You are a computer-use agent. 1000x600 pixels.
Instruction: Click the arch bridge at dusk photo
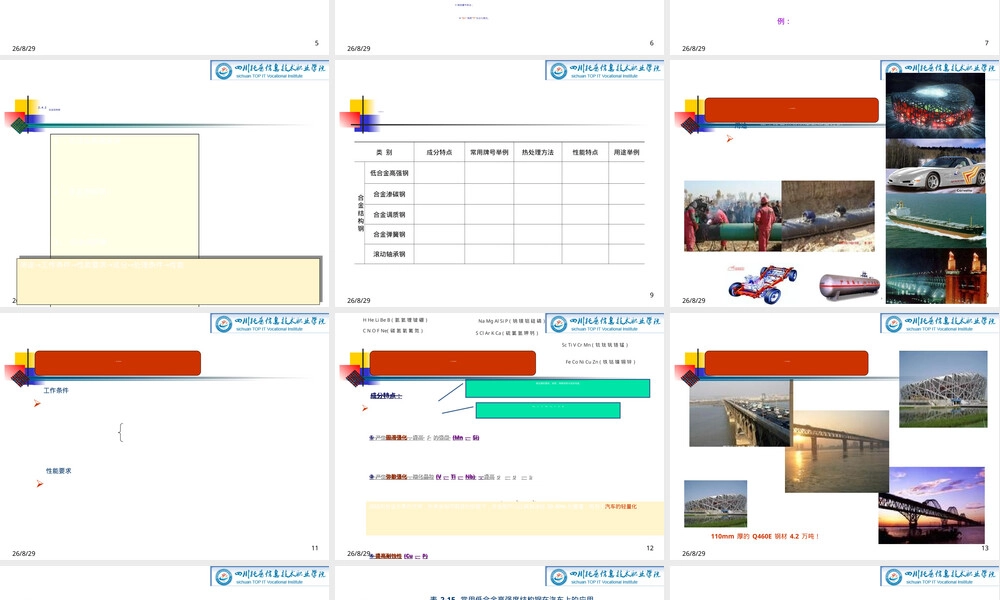931,505
